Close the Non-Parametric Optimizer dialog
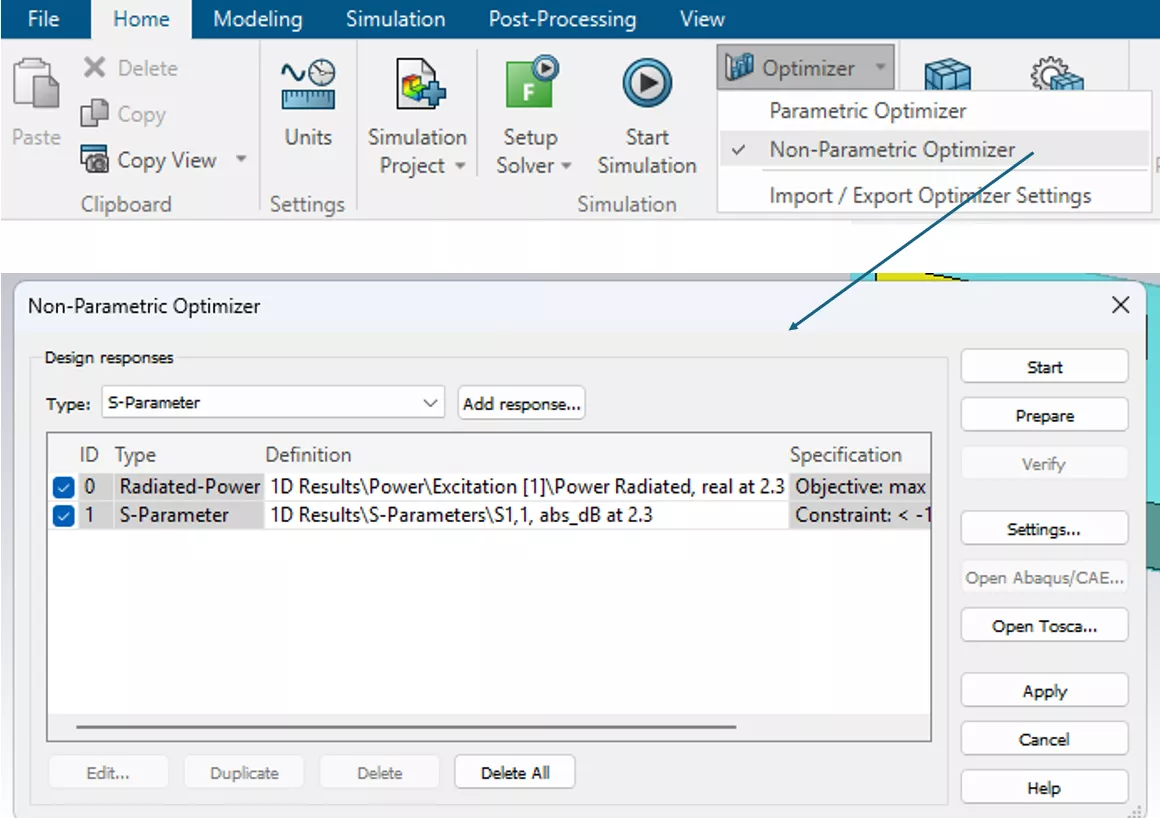 [x=1121, y=306]
